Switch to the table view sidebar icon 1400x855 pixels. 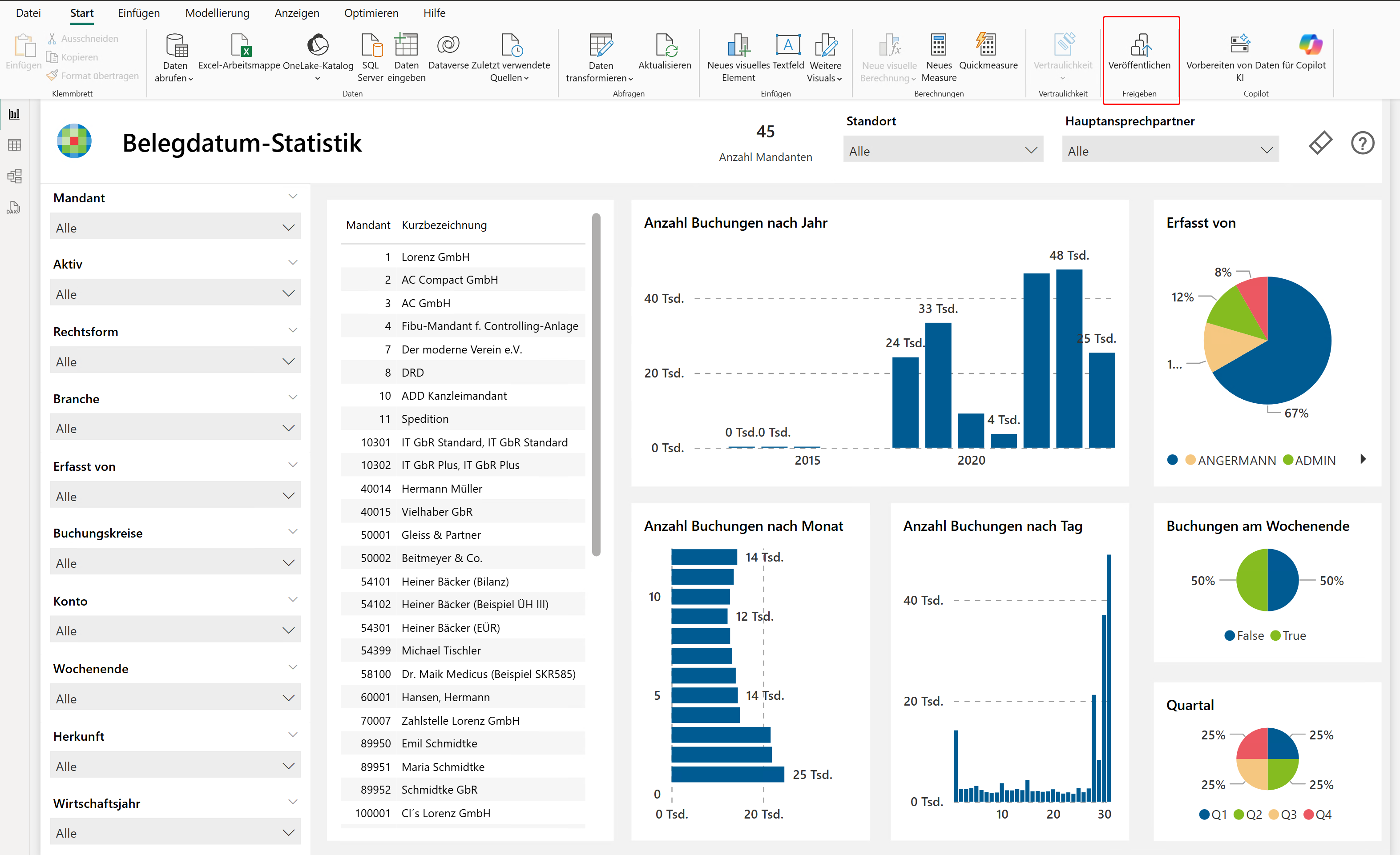(x=15, y=145)
